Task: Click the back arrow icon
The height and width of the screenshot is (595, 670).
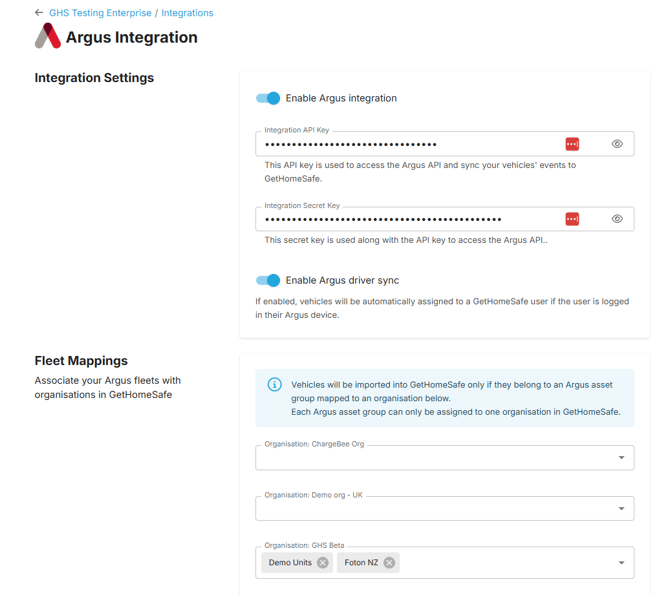Action: click(x=39, y=13)
